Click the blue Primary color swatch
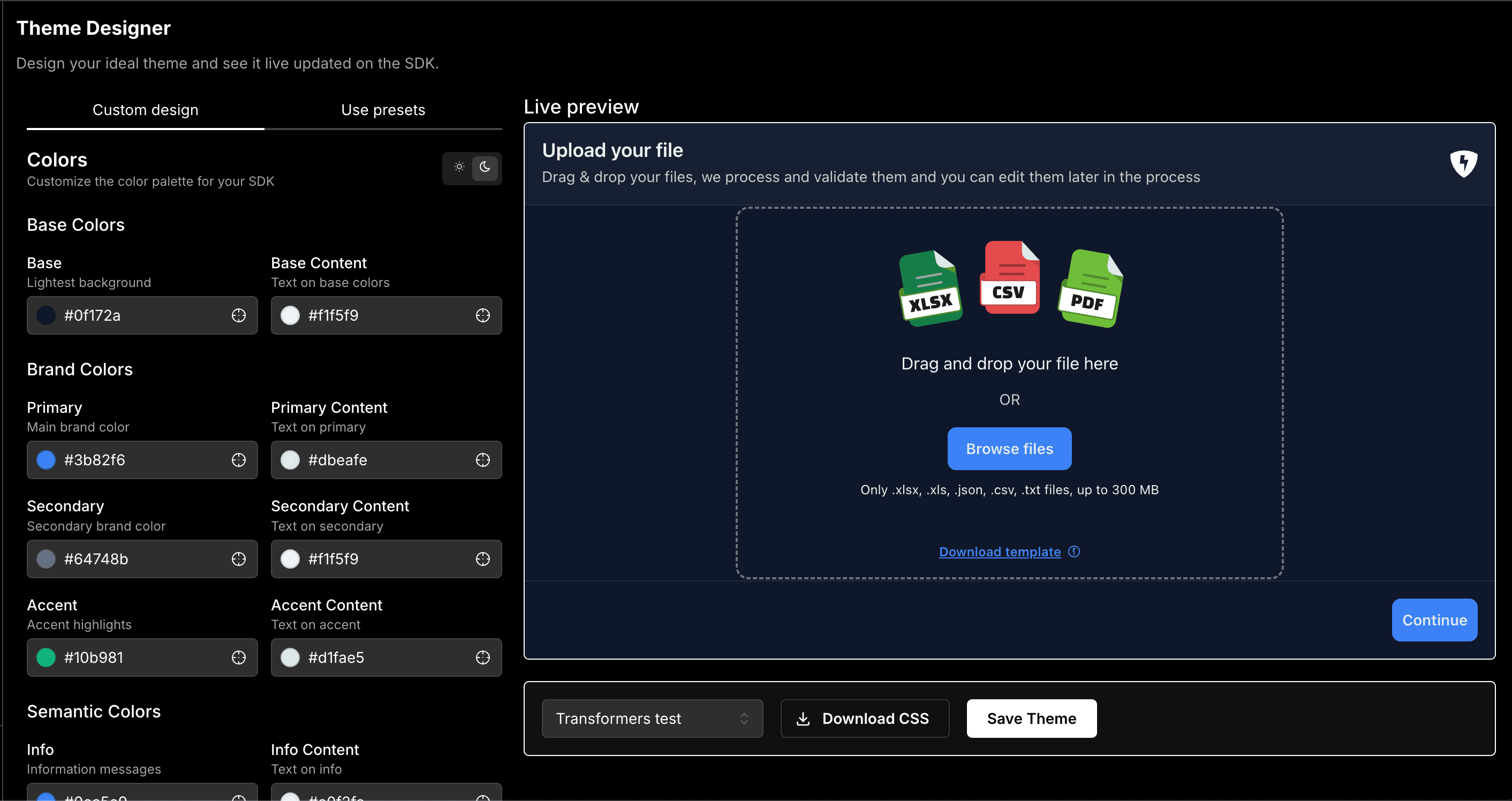This screenshot has height=801, width=1512. [x=45, y=460]
